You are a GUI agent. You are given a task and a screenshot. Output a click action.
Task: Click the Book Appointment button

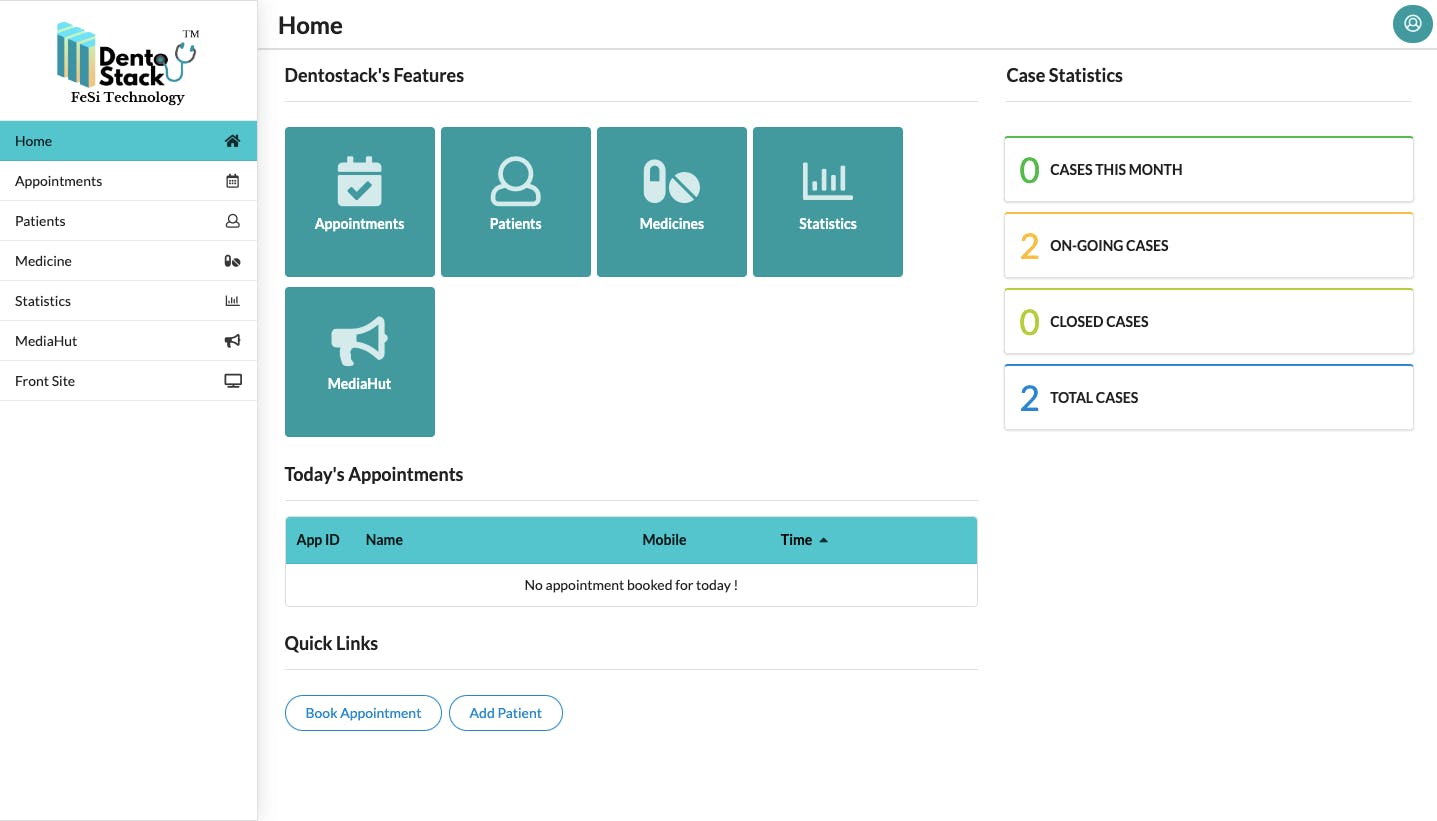pyautogui.click(x=363, y=713)
